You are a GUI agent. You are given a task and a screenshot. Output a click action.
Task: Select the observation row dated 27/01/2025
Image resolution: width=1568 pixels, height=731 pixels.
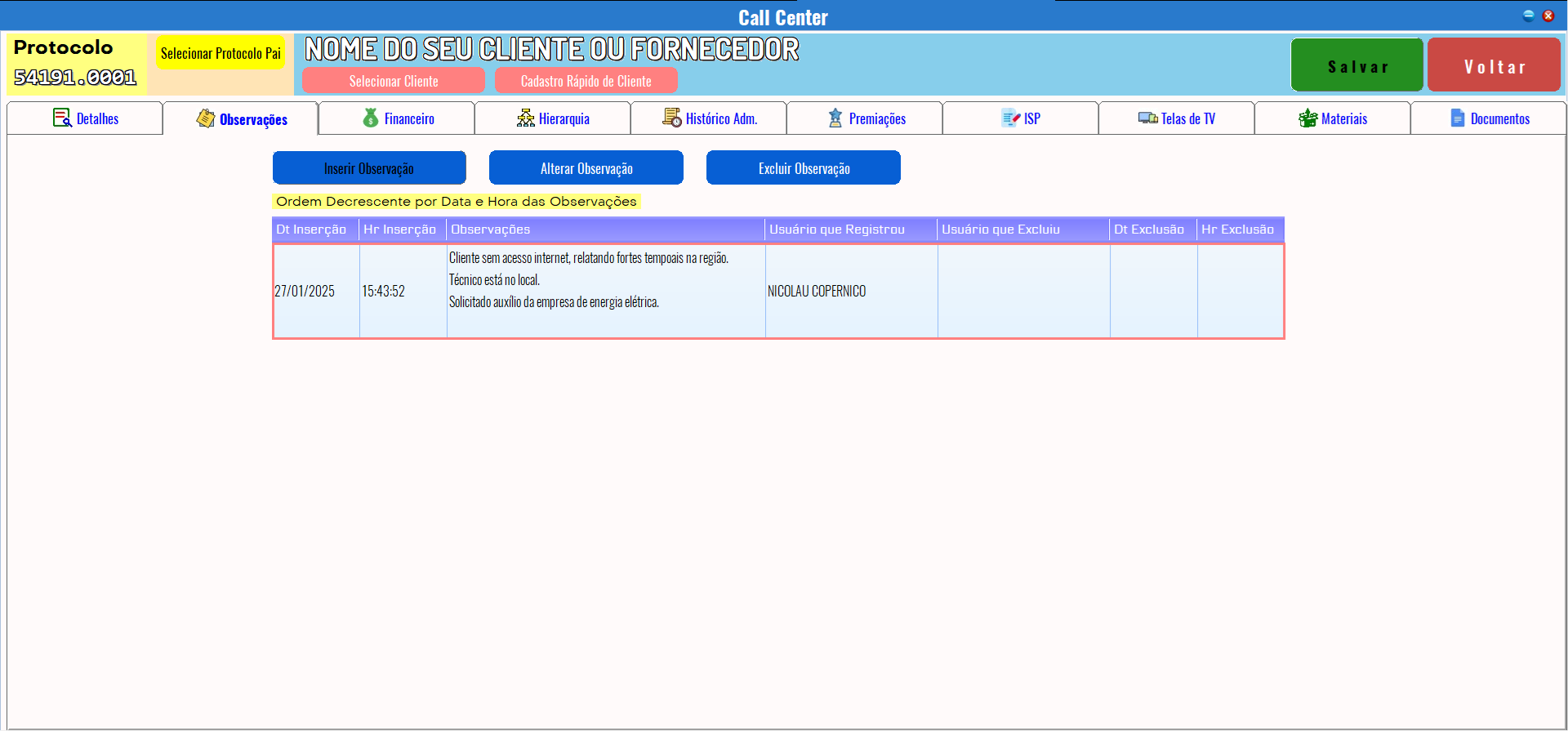[604, 291]
